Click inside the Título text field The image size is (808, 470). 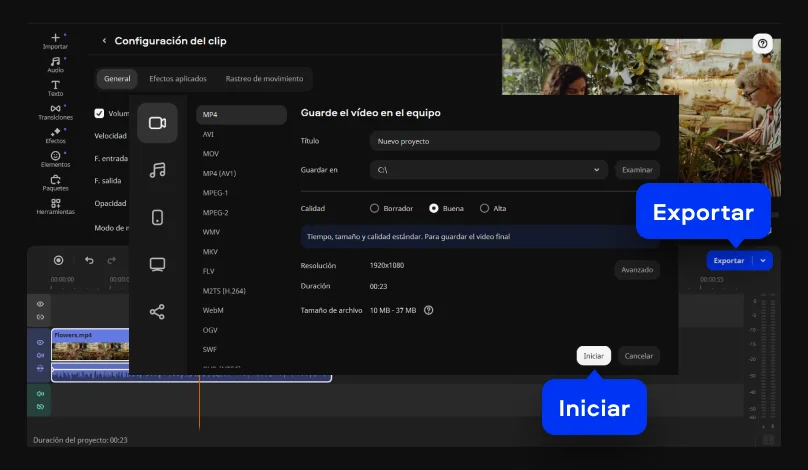click(x=513, y=141)
